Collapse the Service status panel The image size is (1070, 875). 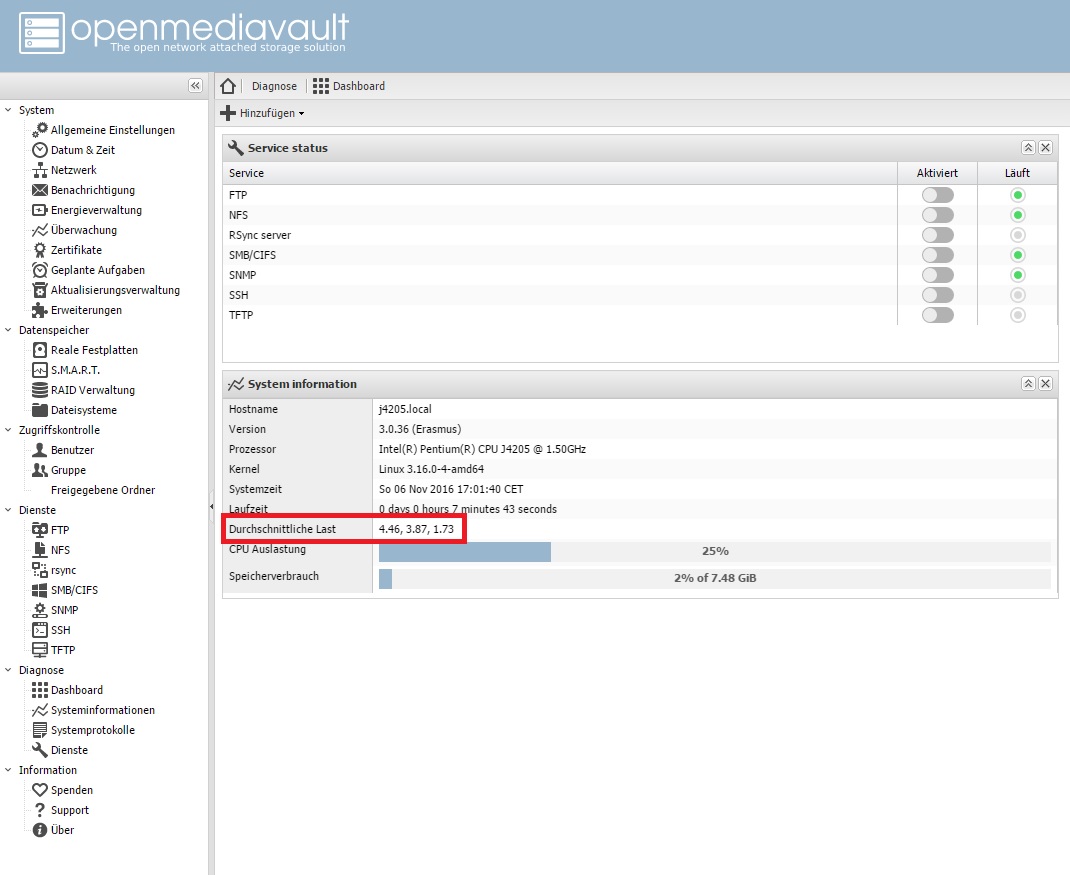(x=1028, y=147)
